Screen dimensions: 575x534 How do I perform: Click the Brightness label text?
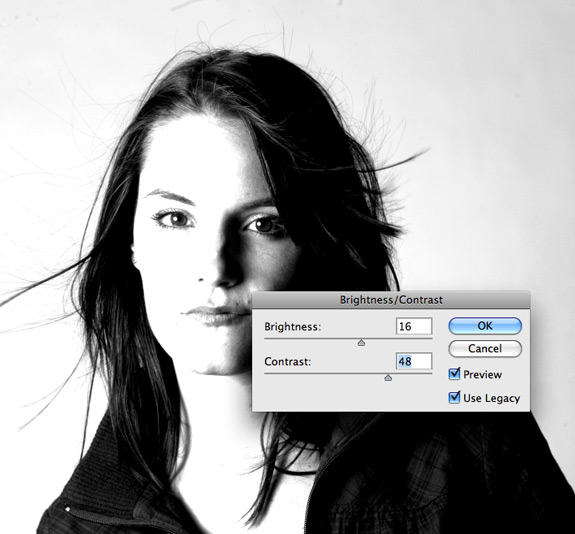point(292,326)
